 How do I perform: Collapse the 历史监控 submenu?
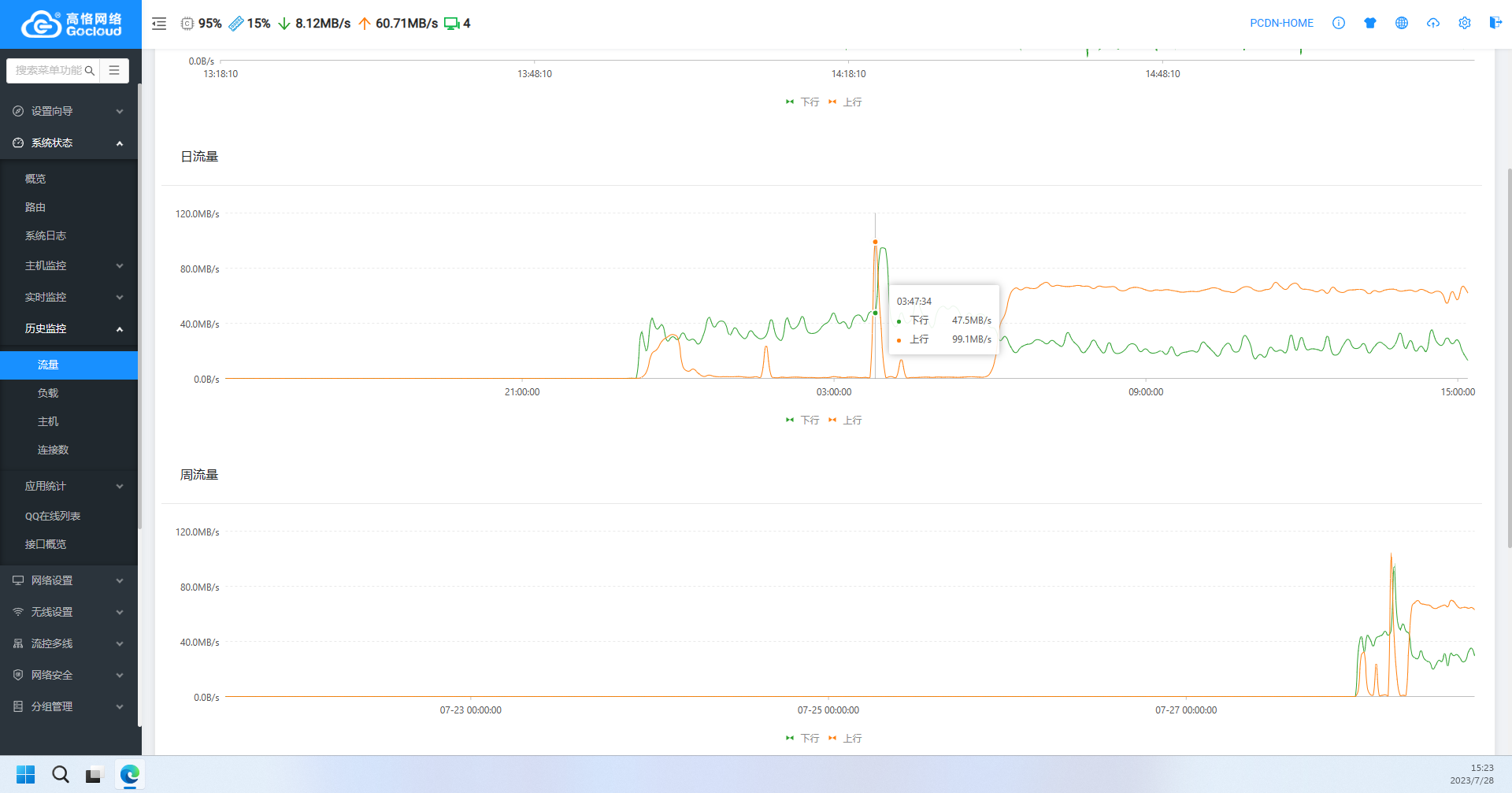tap(69, 328)
